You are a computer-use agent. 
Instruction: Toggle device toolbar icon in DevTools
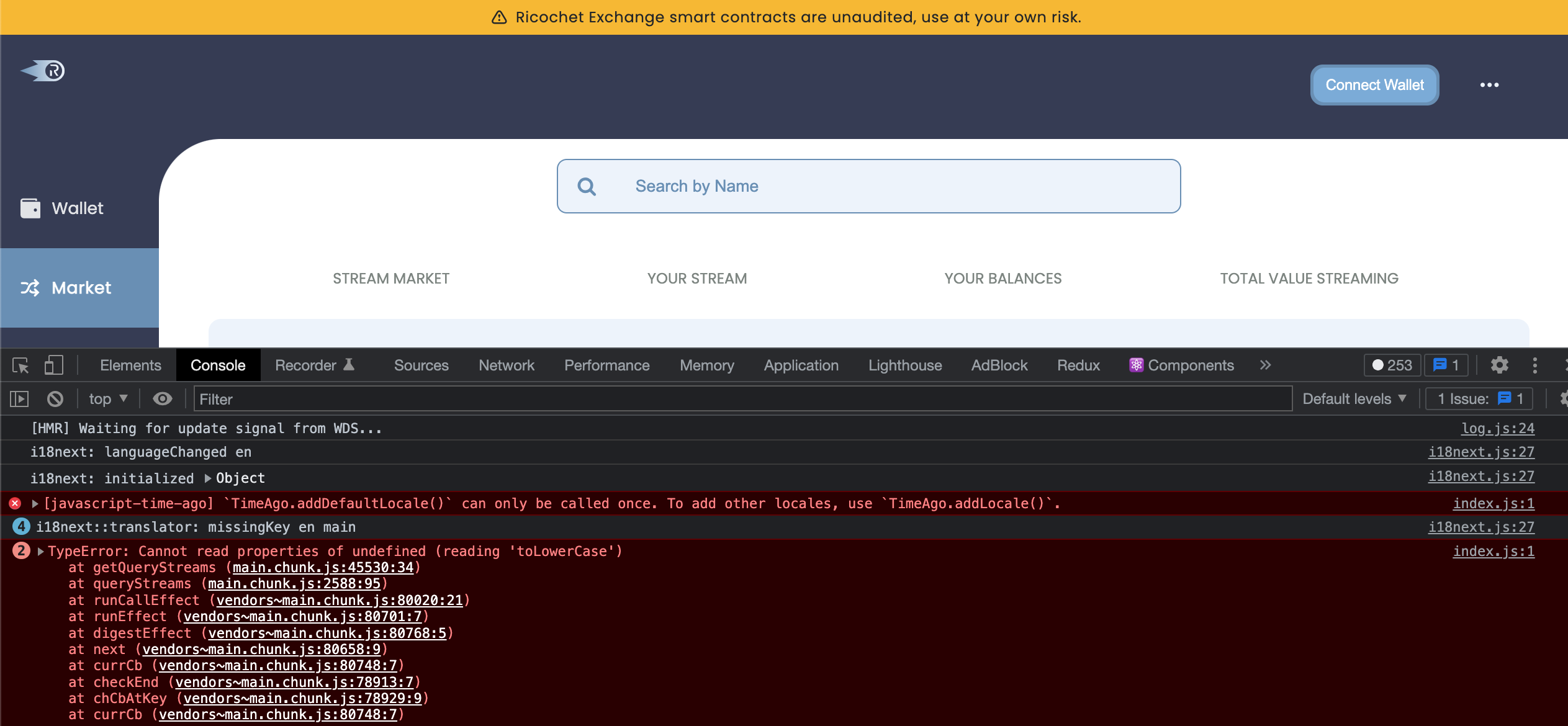(x=53, y=365)
